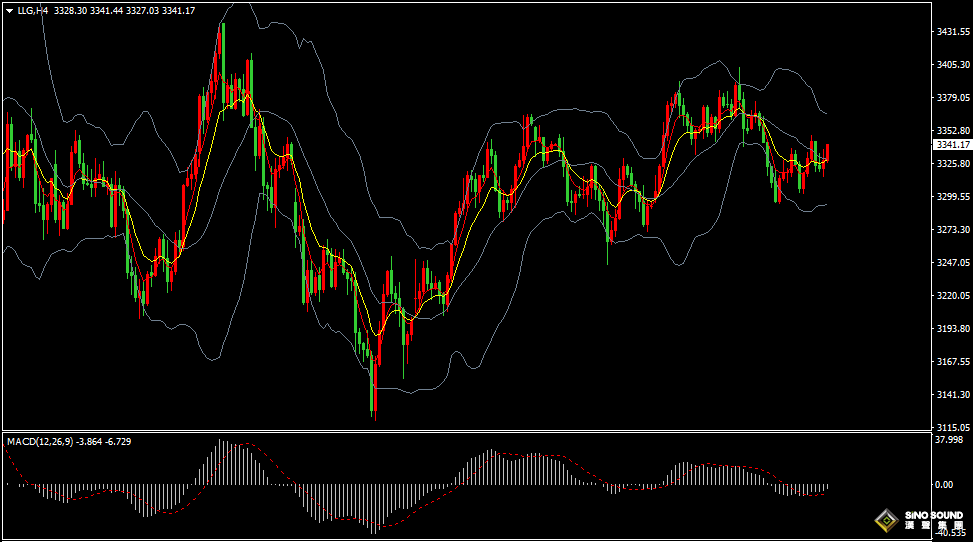
Task: Click the 3220.05 price axis label
Action: click(x=951, y=296)
